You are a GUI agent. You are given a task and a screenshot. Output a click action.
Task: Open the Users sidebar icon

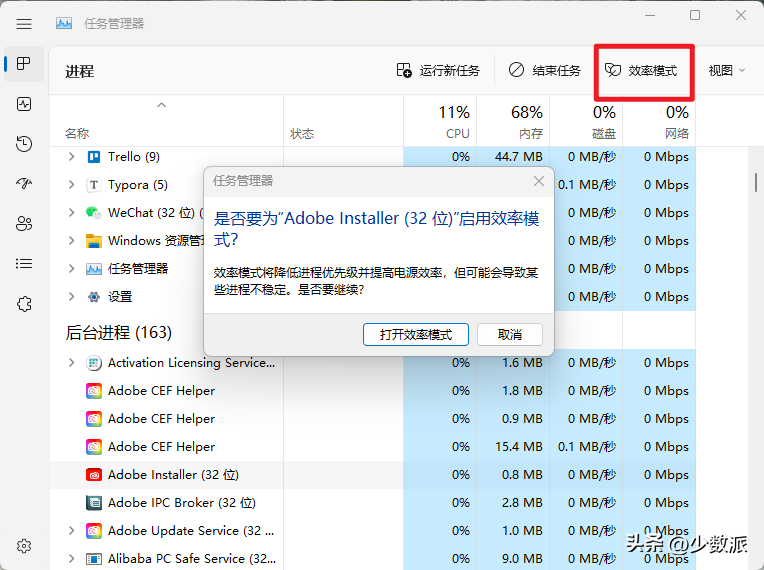24,224
